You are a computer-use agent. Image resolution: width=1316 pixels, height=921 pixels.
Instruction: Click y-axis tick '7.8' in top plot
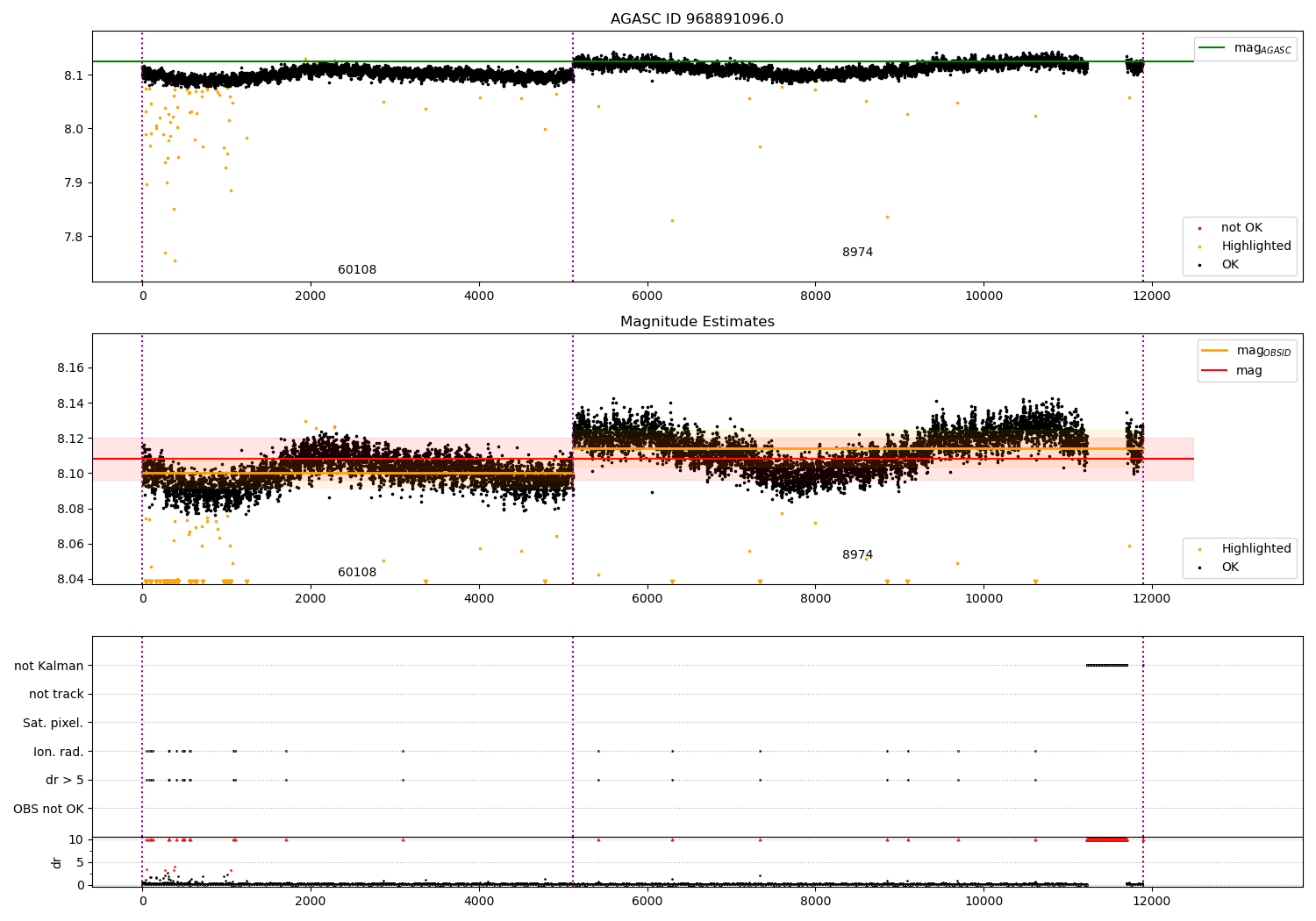pyautogui.click(x=74, y=237)
